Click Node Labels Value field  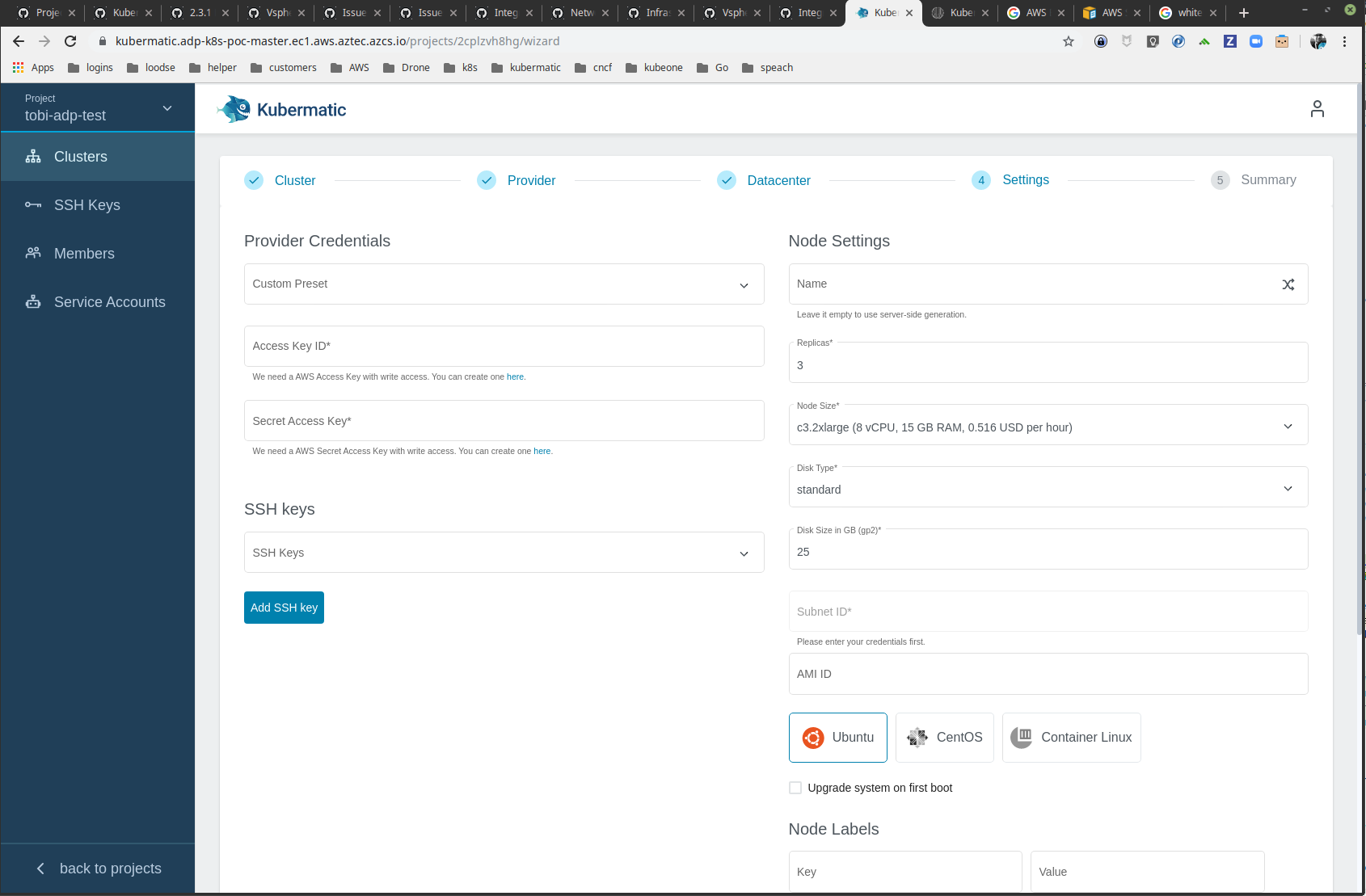[1148, 871]
